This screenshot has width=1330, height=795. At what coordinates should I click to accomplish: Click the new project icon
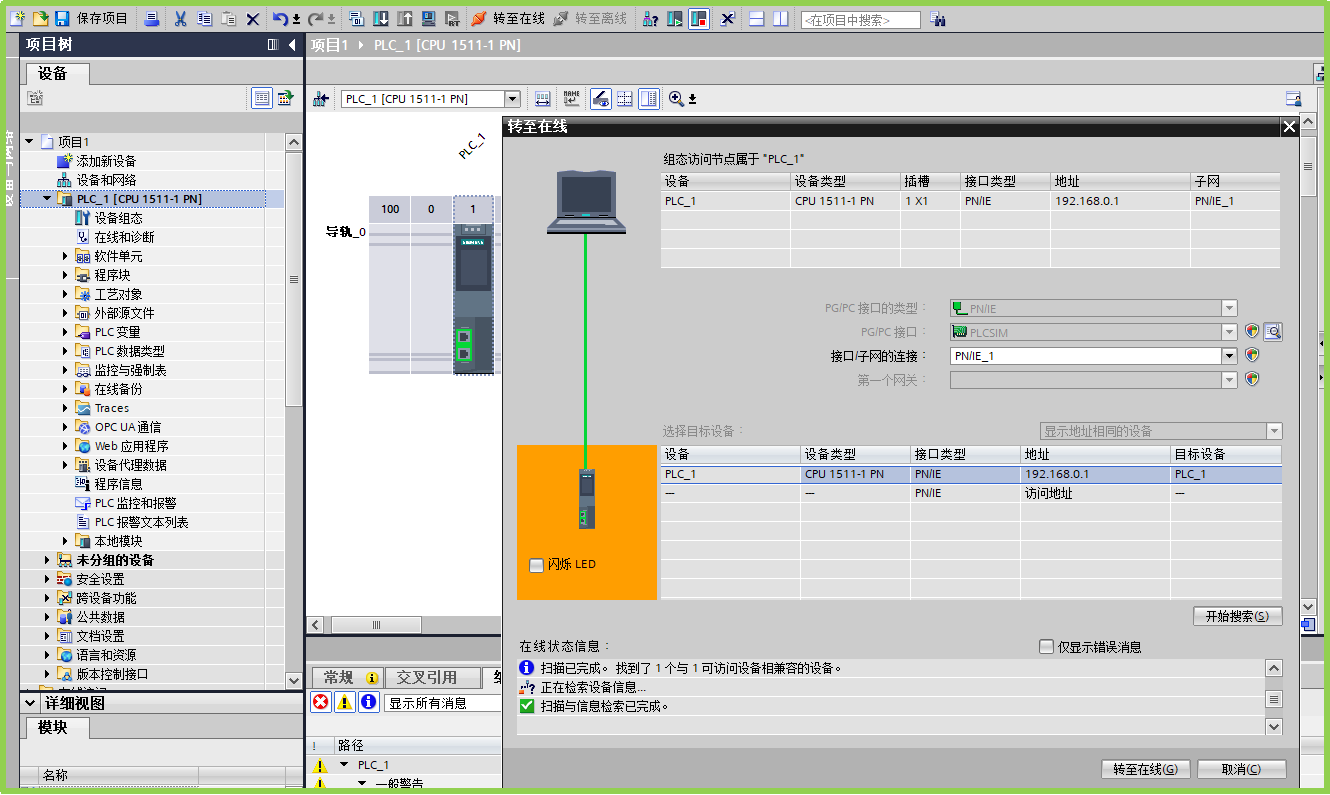coord(17,18)
